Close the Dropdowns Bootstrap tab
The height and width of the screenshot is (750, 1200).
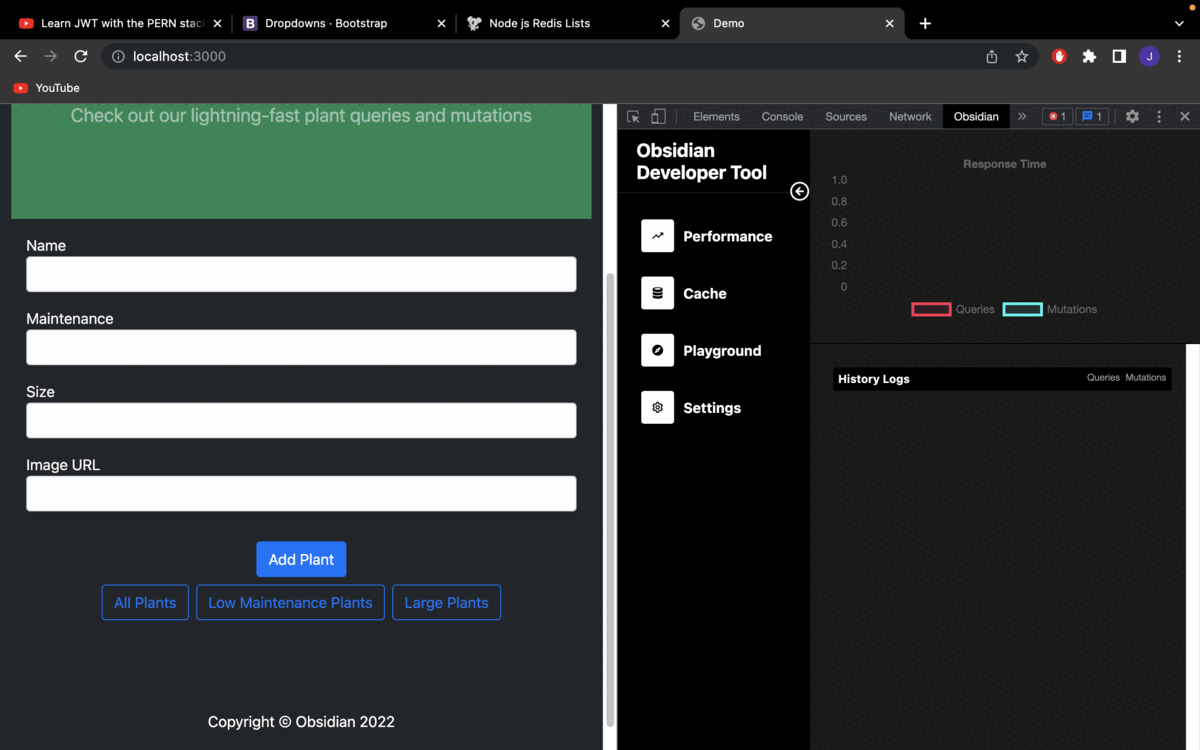tap(441, 23)
